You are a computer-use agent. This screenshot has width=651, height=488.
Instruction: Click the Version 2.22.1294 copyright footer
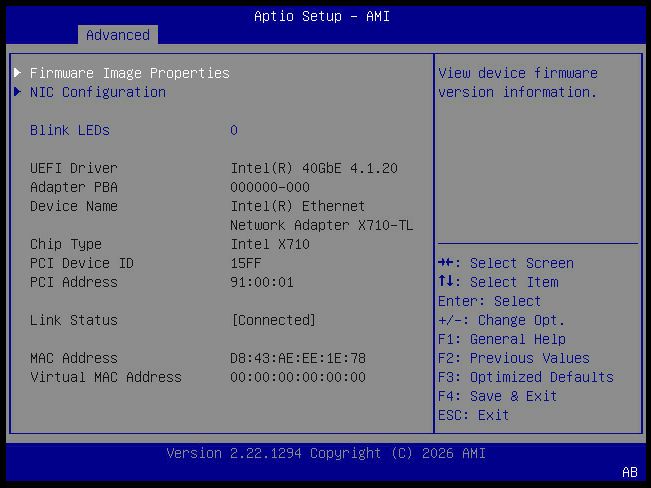(326, 453)
